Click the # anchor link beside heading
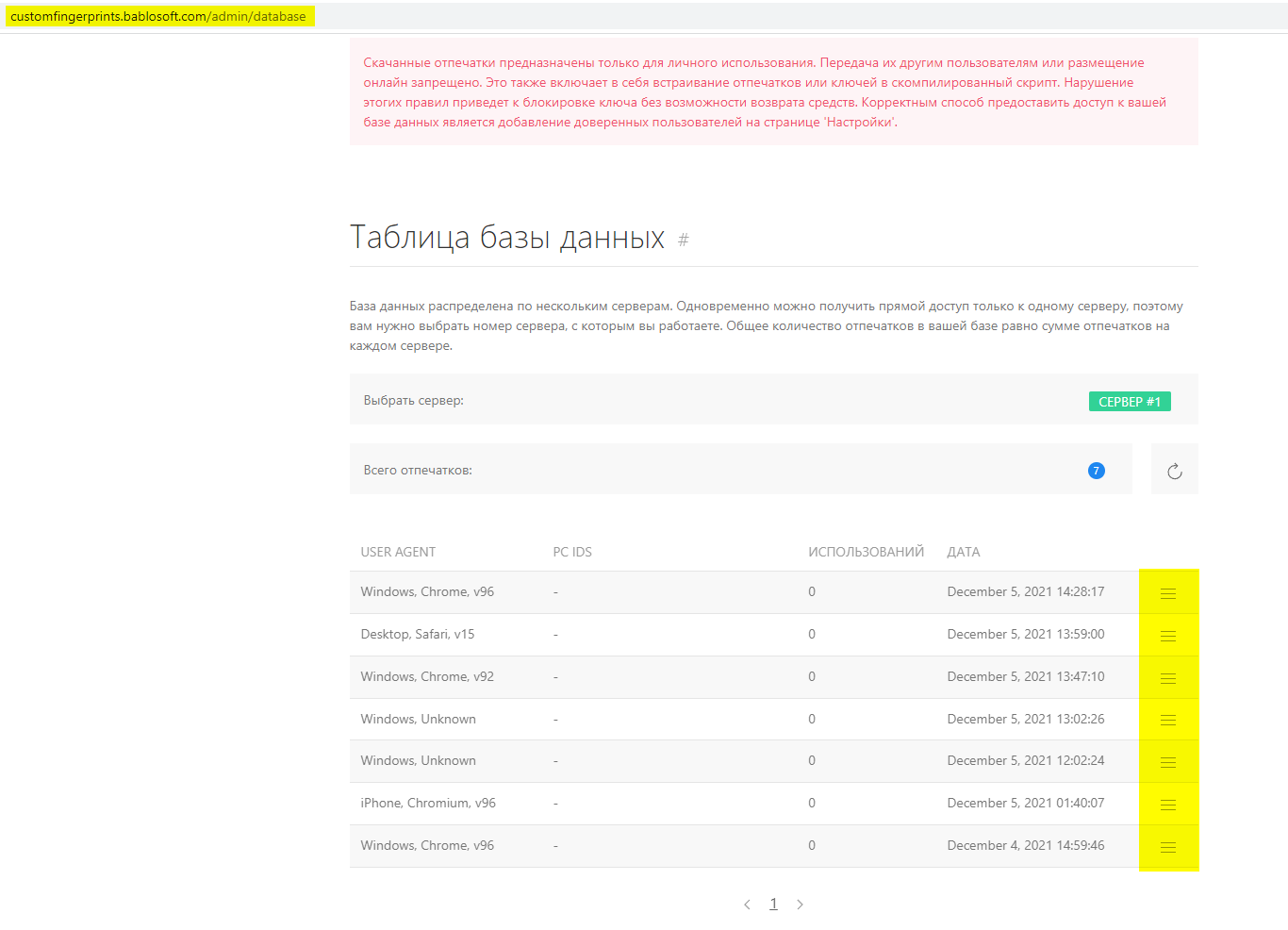Screen dimensions: 1288x930 pos(684,240)
